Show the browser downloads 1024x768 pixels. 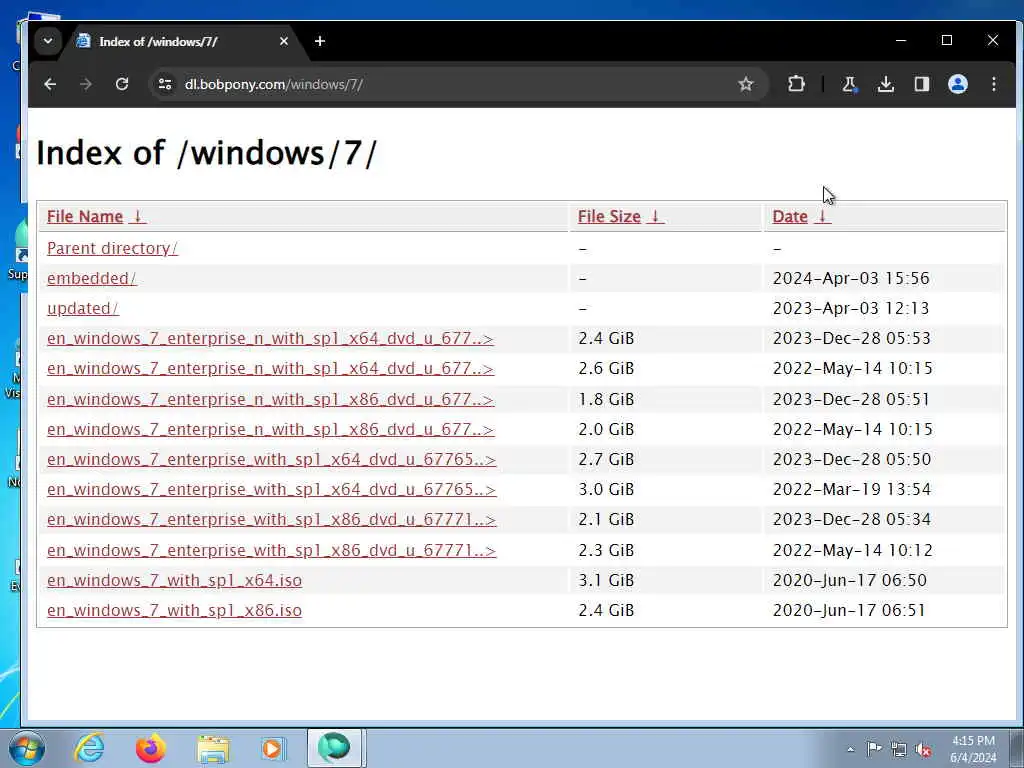pos(886,84)
